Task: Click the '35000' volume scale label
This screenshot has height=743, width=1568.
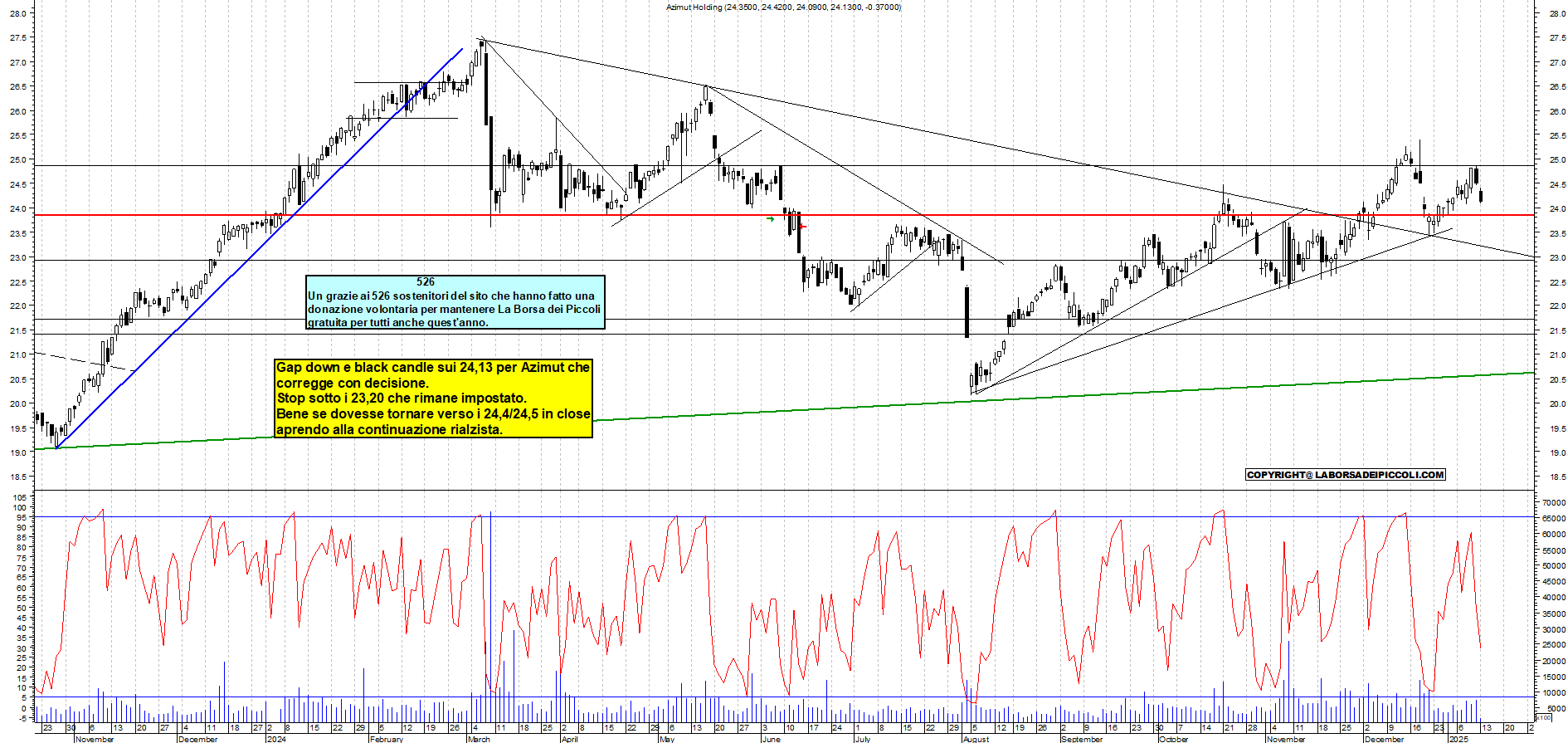Action: [x=1554, y=614]
